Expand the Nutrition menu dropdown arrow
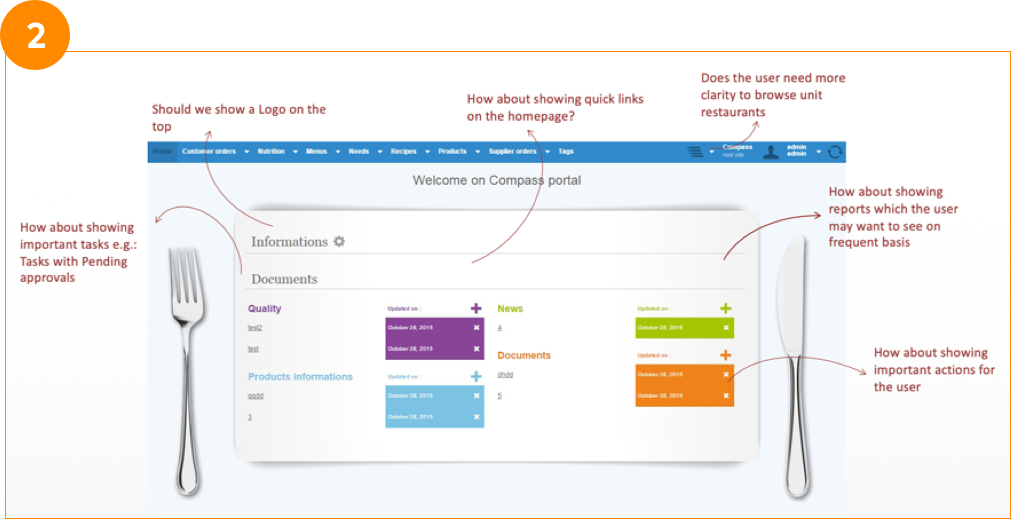1012x520 pixels. (295, 152)
